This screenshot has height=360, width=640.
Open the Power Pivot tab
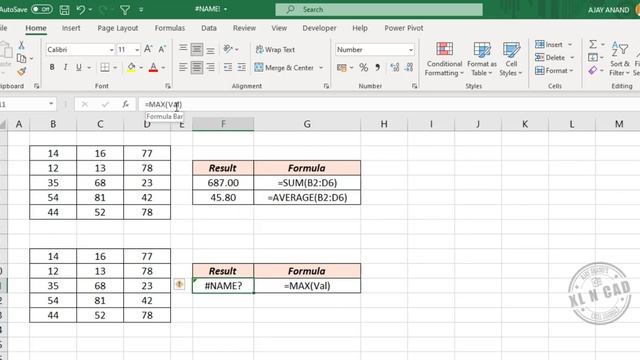pos(404,28)
